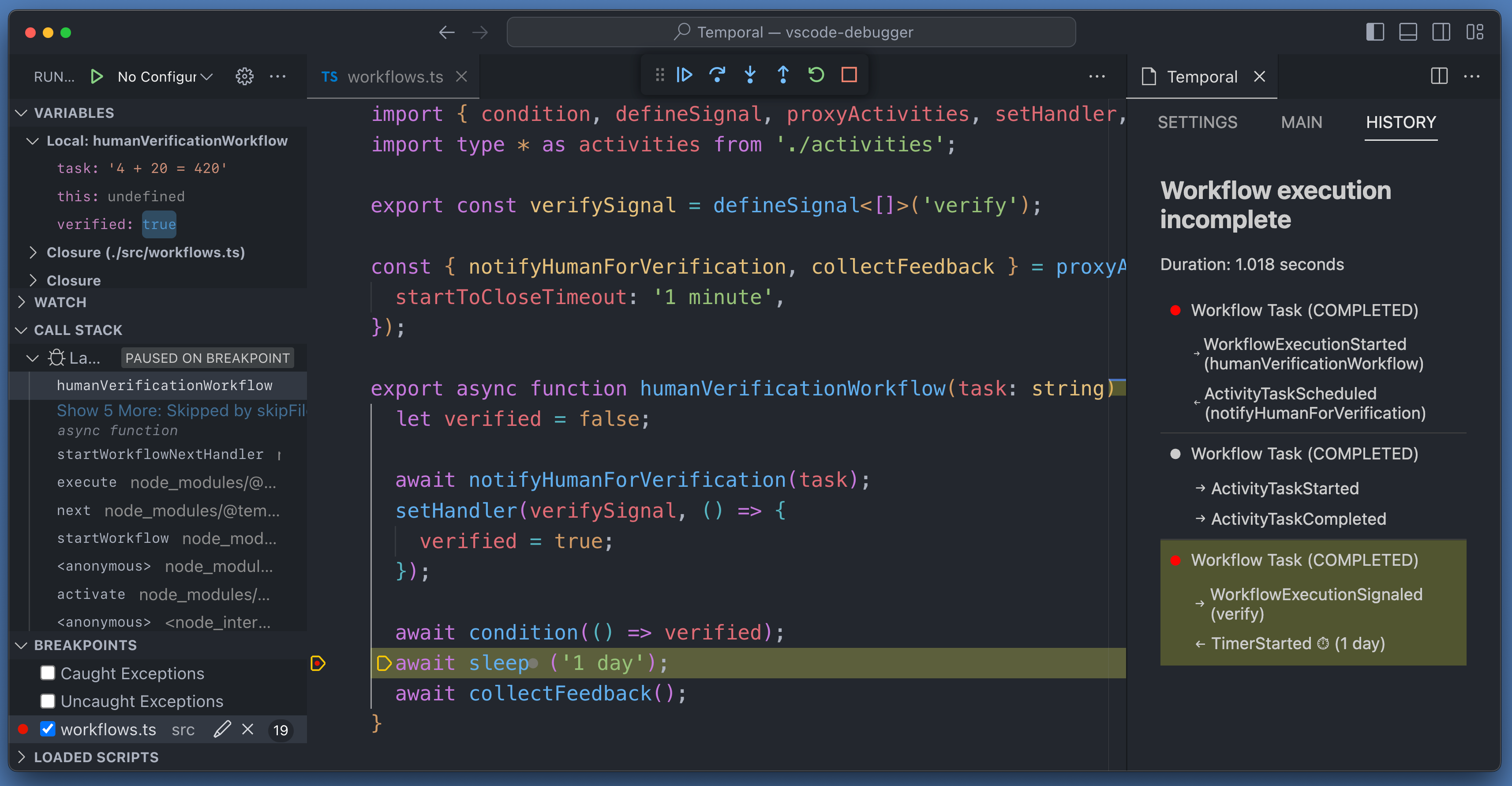Click the verified: true variable value

tap(159, 224)
